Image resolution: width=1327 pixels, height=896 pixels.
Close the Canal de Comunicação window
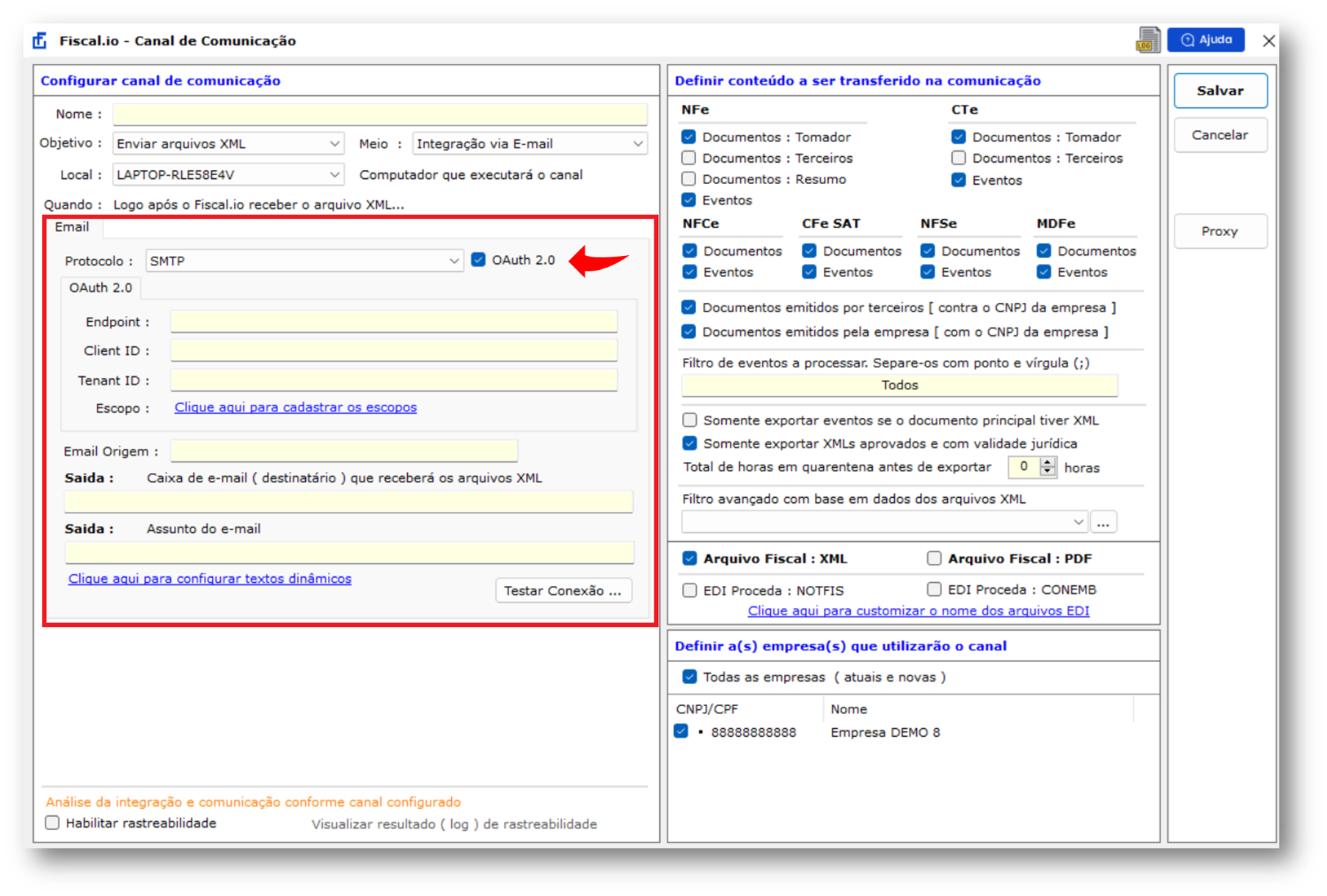(1269, 40)
